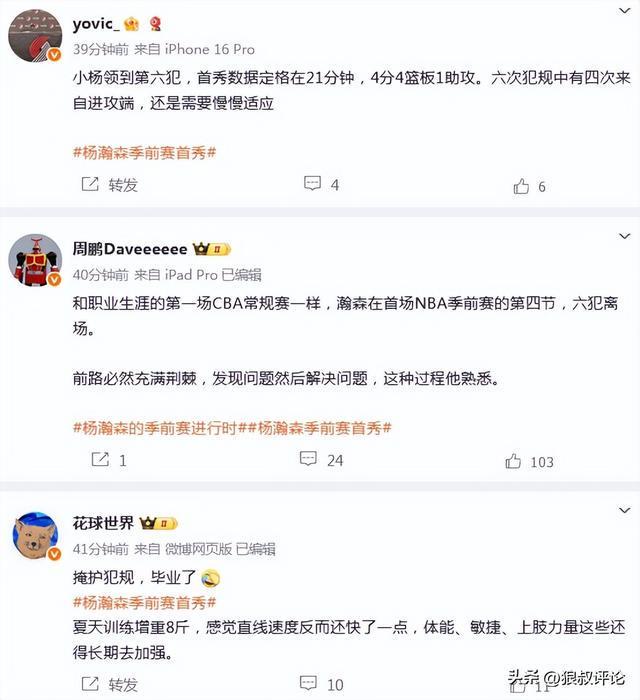Viewport: 640px width, 700px height.
Task: Open 周鹏Daveeeeee's robot avatar
Action: (35, 260)
